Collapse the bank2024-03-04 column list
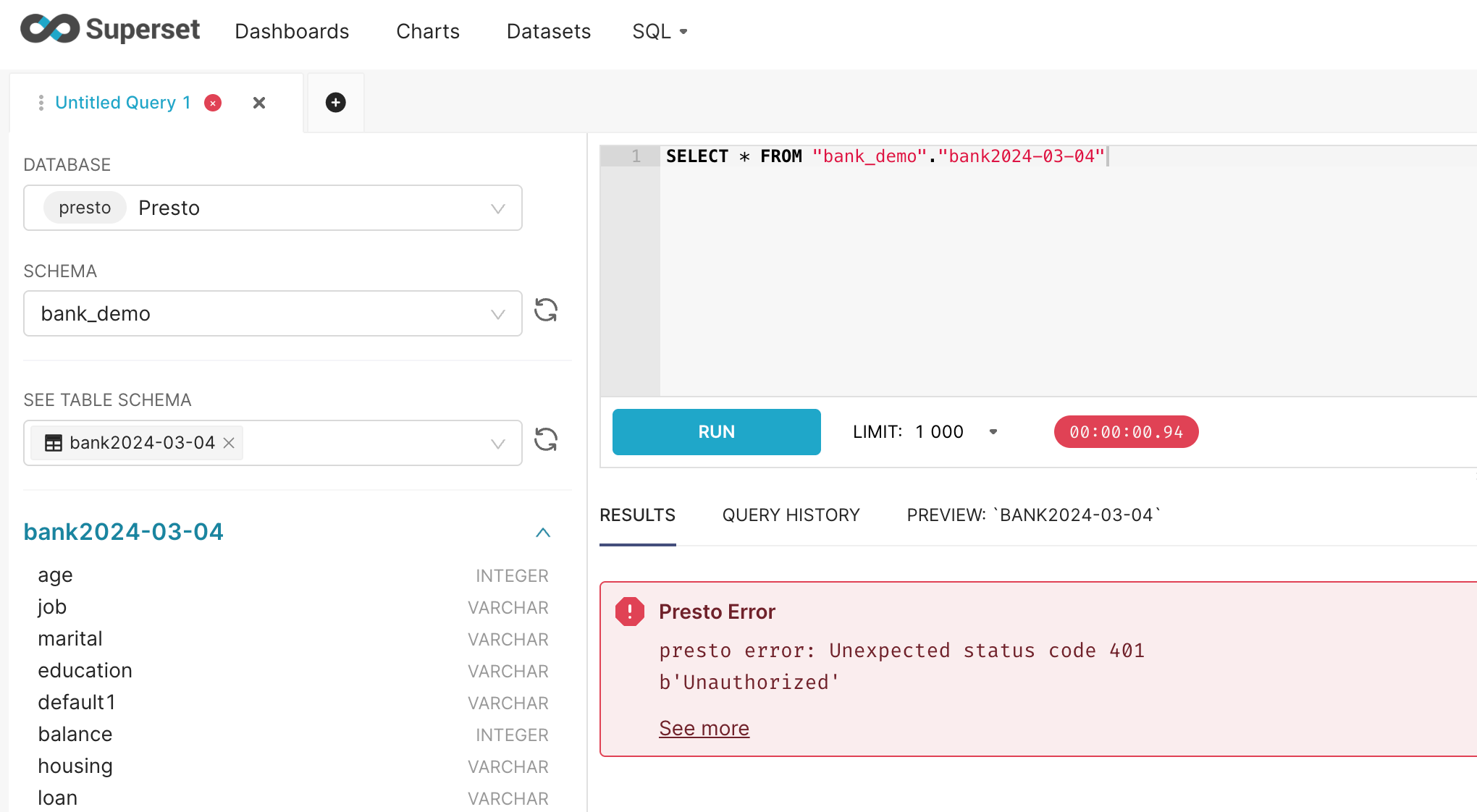Viewport: 1477px width, 812px height. [x=543, y=533]
